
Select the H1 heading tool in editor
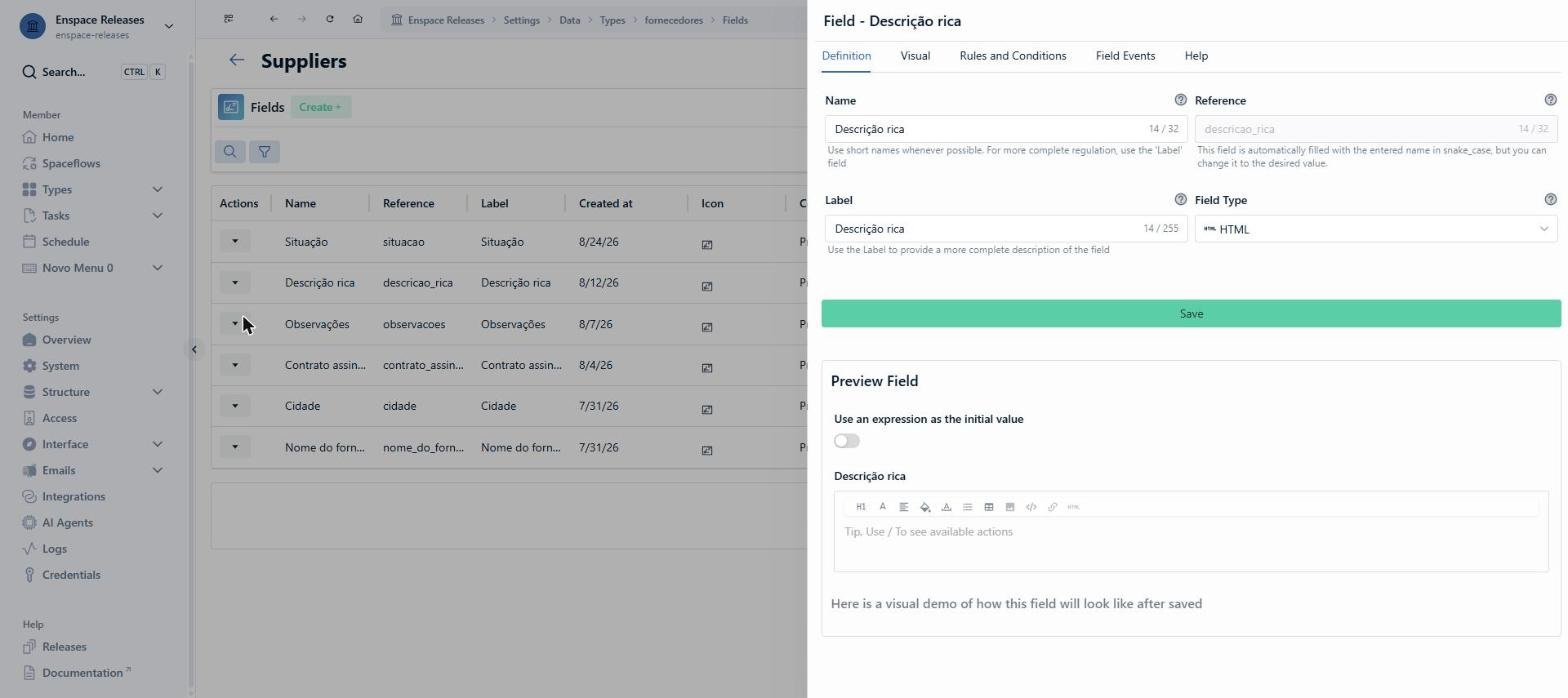860,507
